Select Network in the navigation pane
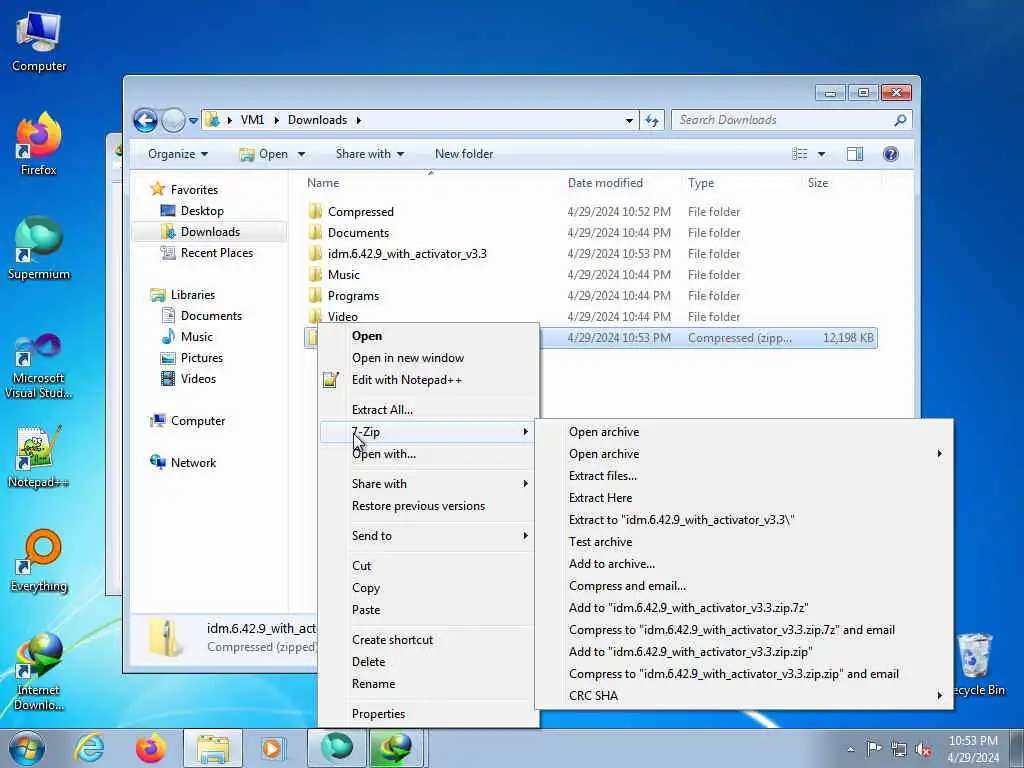The height and width of the screenshot is (768, 1024). pyautogui.click(x=193, y=463)
